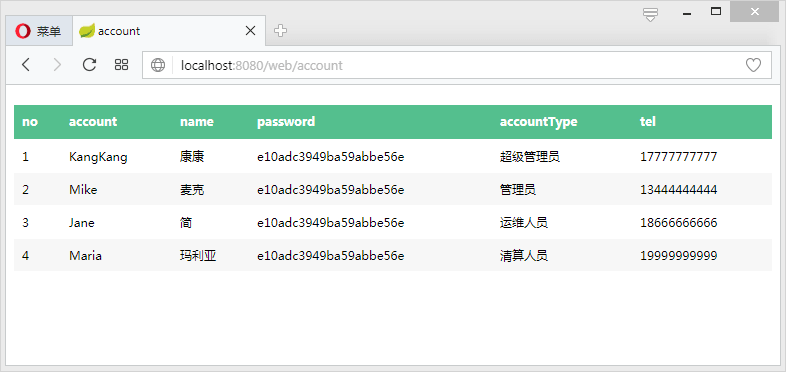The width and height of the screenshot is (786, 372).
Task: Click the name cell 简
Action: [186, 223]
